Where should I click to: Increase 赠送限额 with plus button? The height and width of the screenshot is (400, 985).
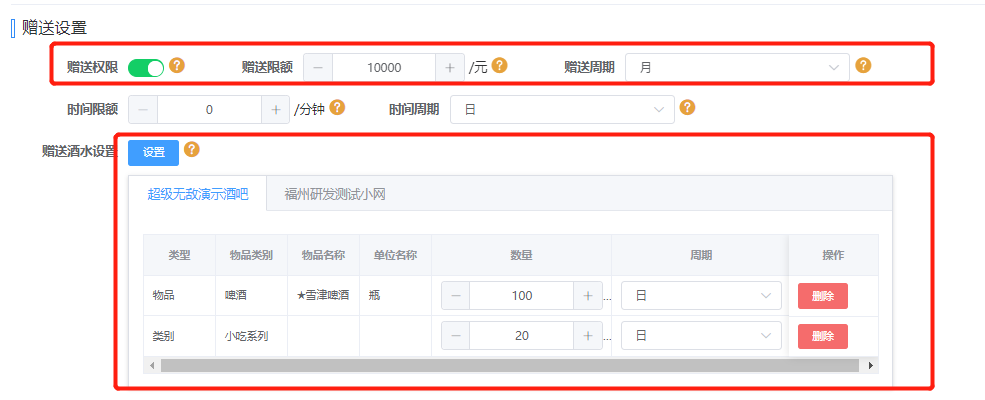(450, 68)
